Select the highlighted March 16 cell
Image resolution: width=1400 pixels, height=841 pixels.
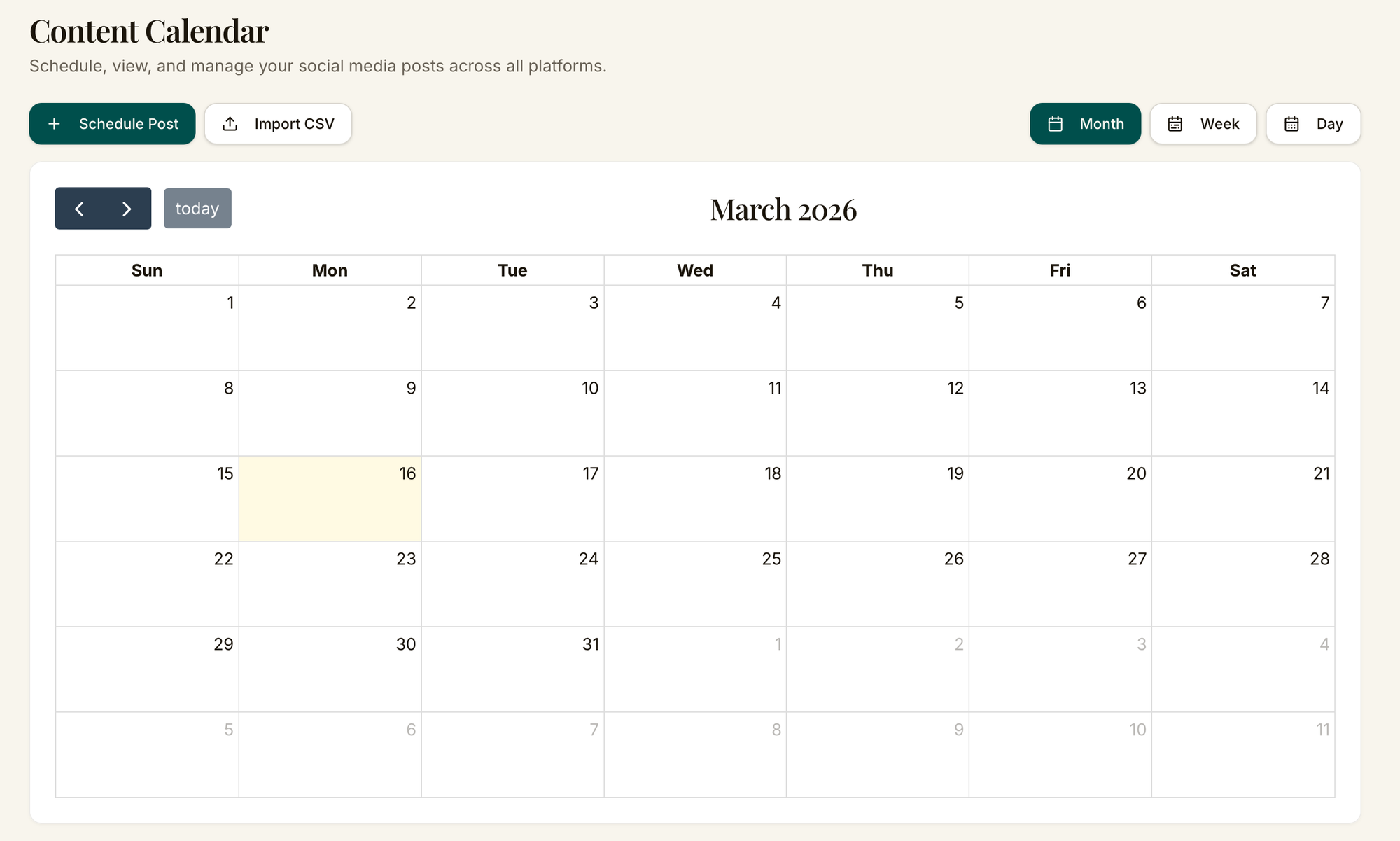coord(330,498)
